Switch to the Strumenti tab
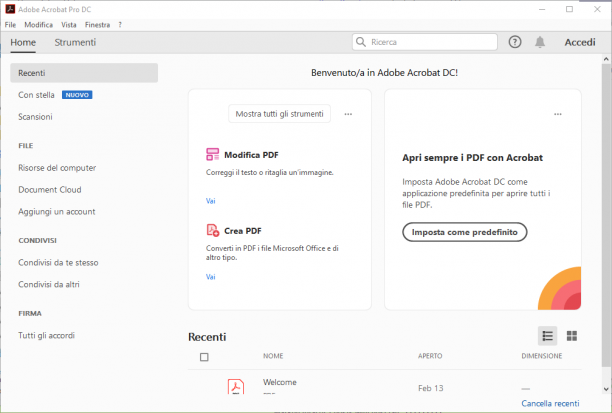Image resolution: width=612 pixels, height=413 pixels. pyautogui.click(x=75, y=42)
